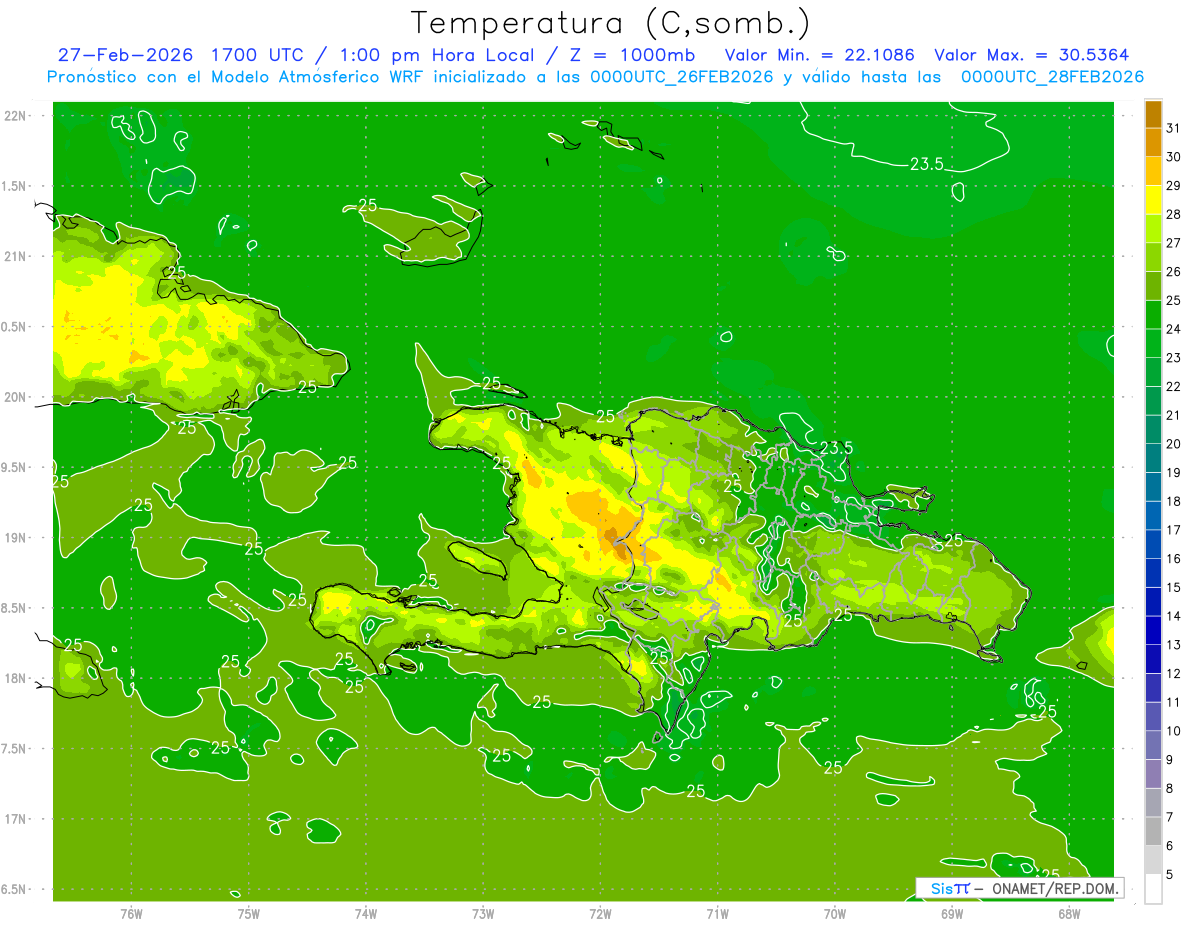This screenshot has width=1200, height=927.
Task: Click the '70W' longitude axis label
Action: pos(835,913)
